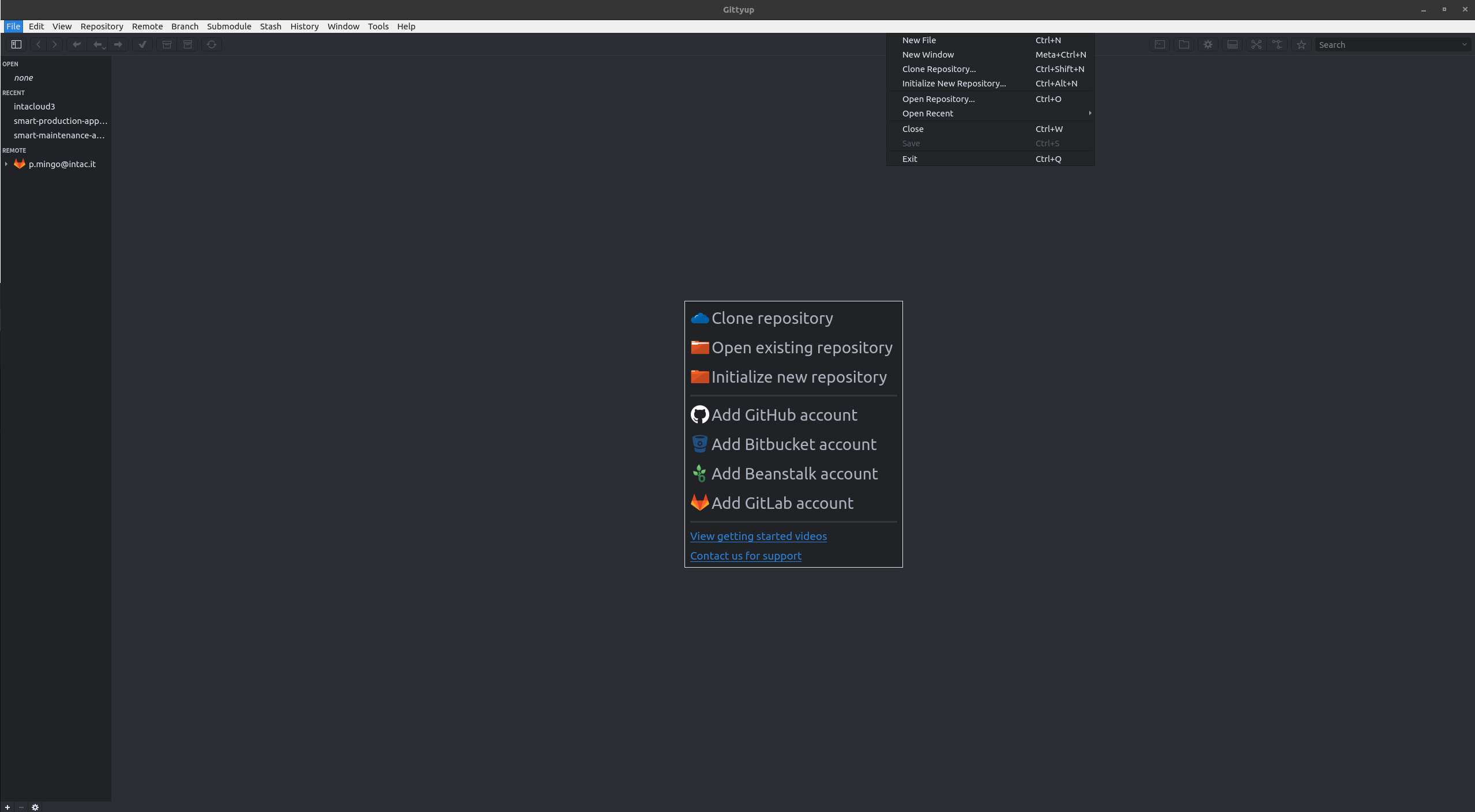Open the terminal toolbar icon

click(x=1160, y=44)
